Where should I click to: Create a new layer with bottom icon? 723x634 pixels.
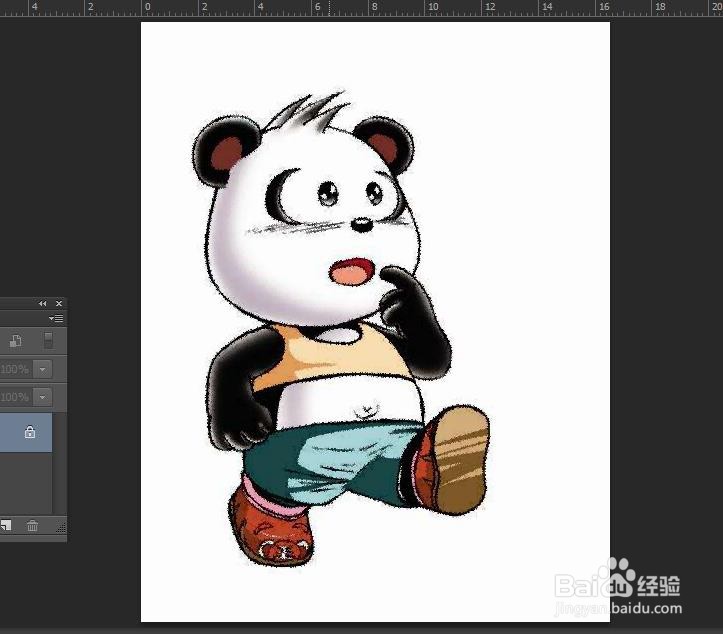6,525
